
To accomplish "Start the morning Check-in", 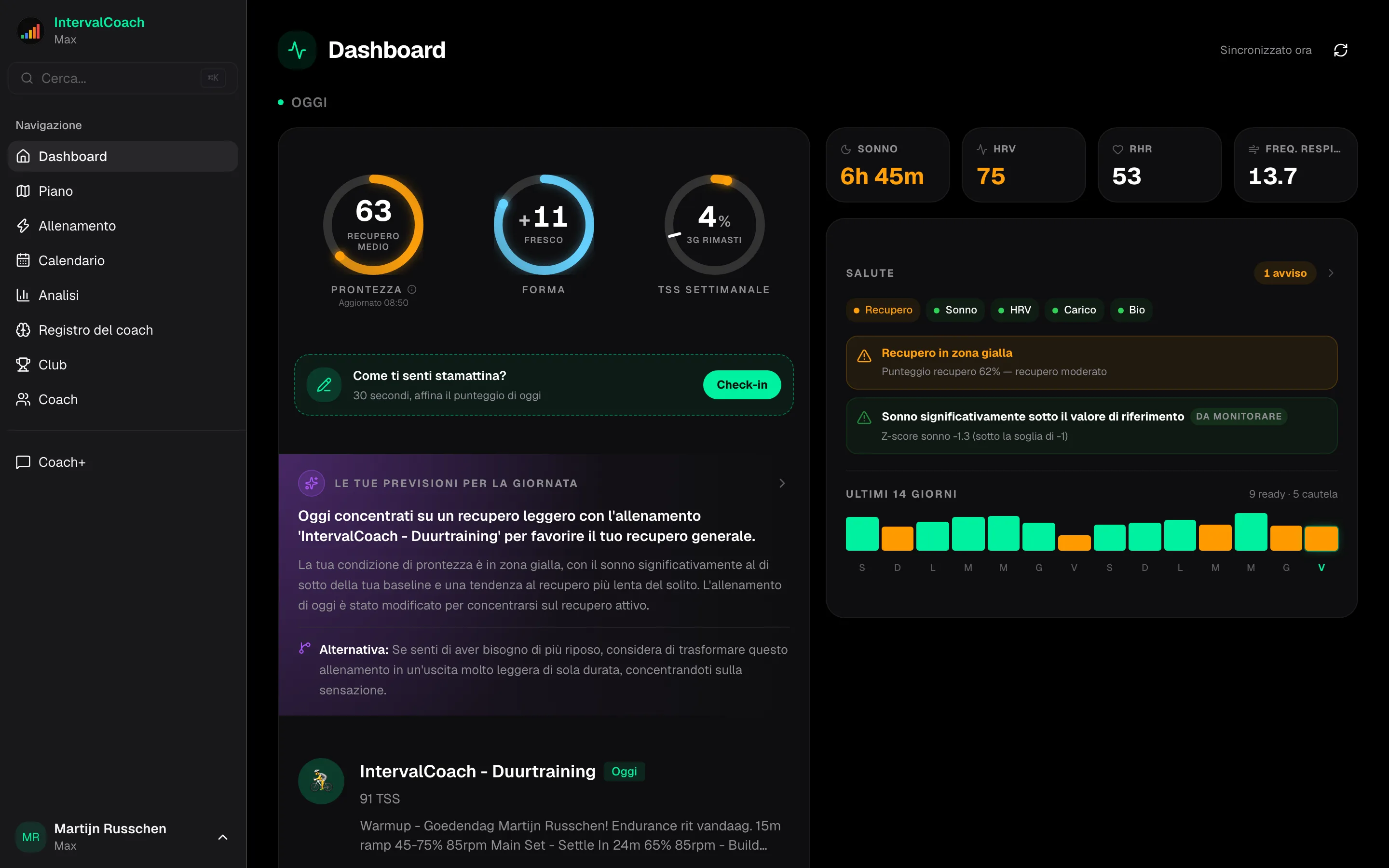I will tap(742, 385).
